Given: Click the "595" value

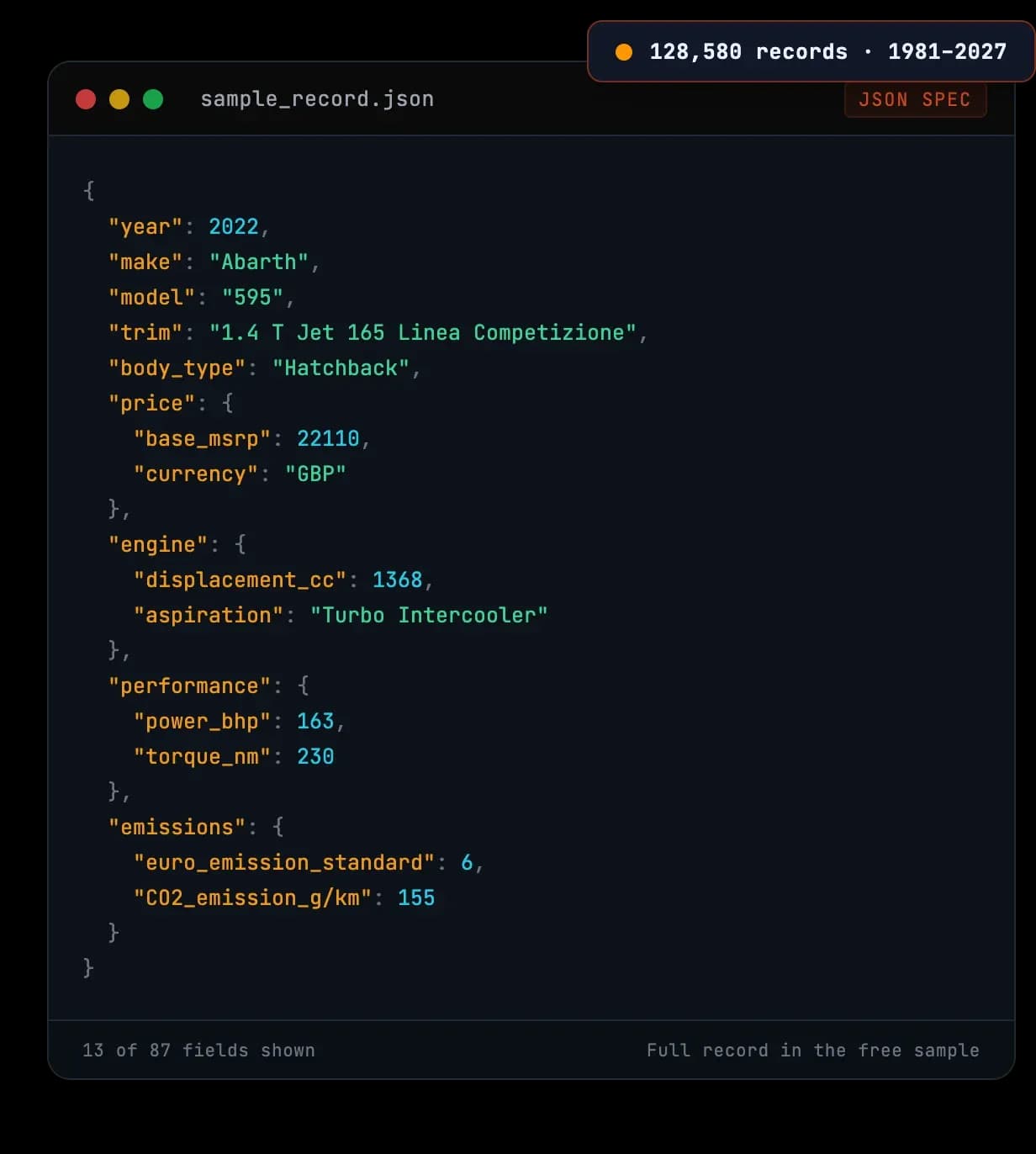Looking at the screenshot, I should click(252, 298).
